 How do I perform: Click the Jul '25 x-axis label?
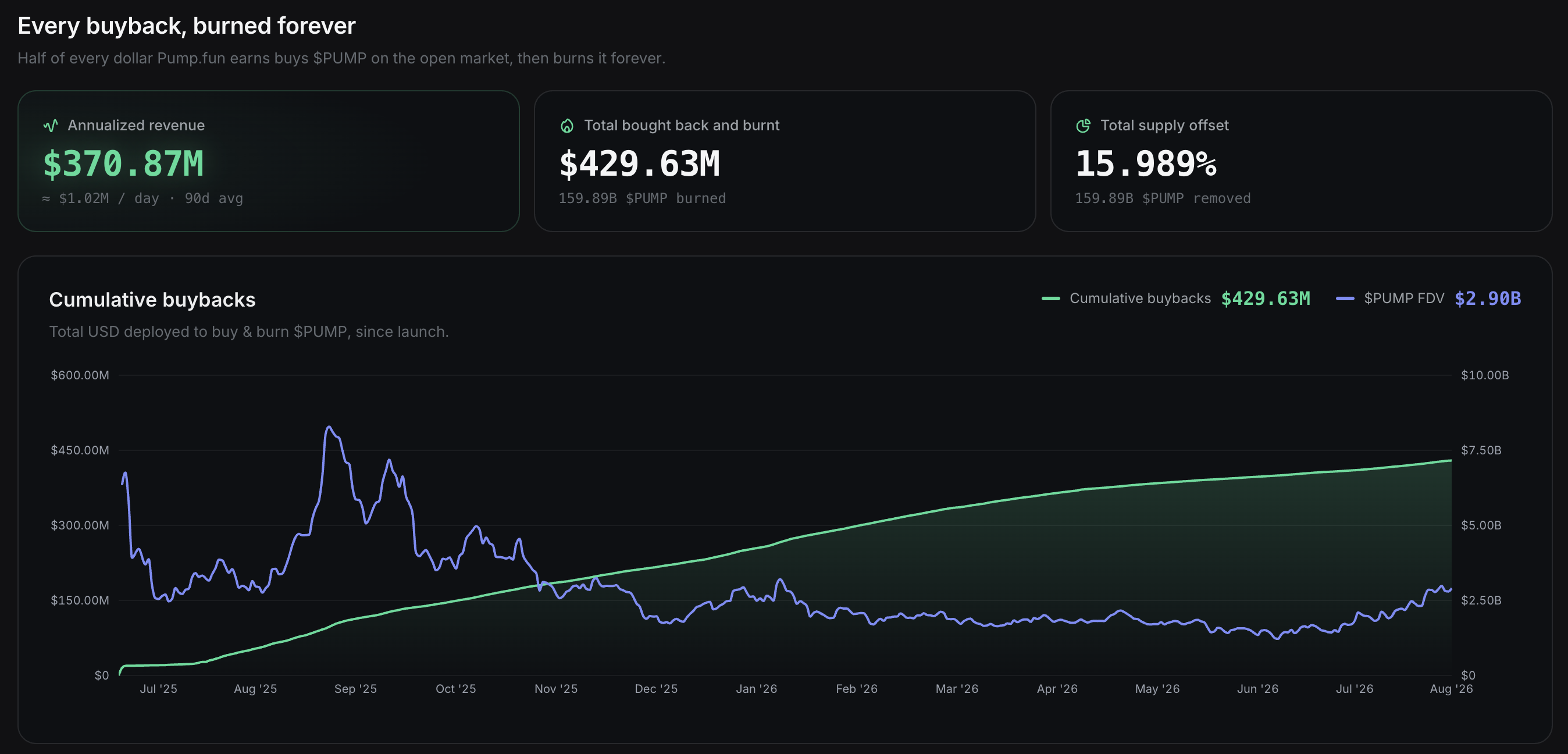158,689
